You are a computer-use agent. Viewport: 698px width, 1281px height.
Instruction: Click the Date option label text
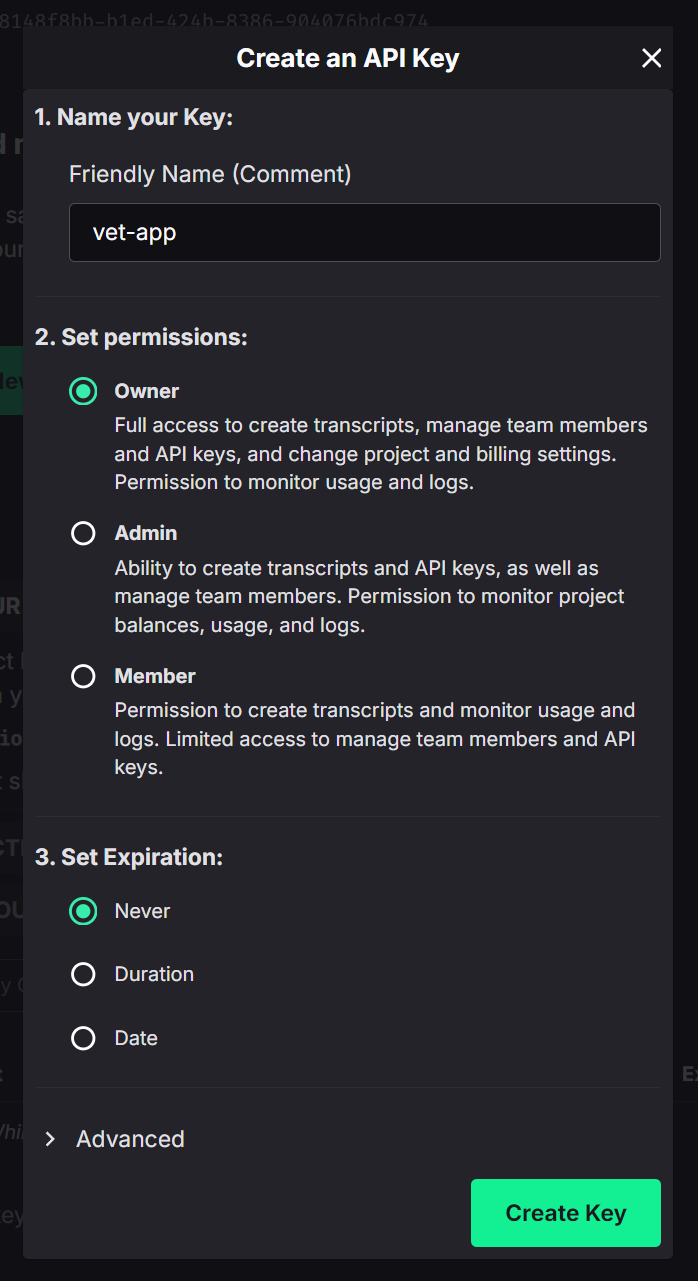coord(136,1038)
